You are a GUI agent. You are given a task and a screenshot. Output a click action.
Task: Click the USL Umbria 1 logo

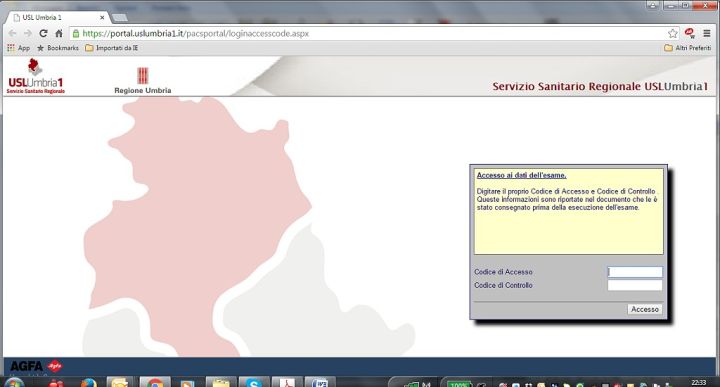click(36, 77)
